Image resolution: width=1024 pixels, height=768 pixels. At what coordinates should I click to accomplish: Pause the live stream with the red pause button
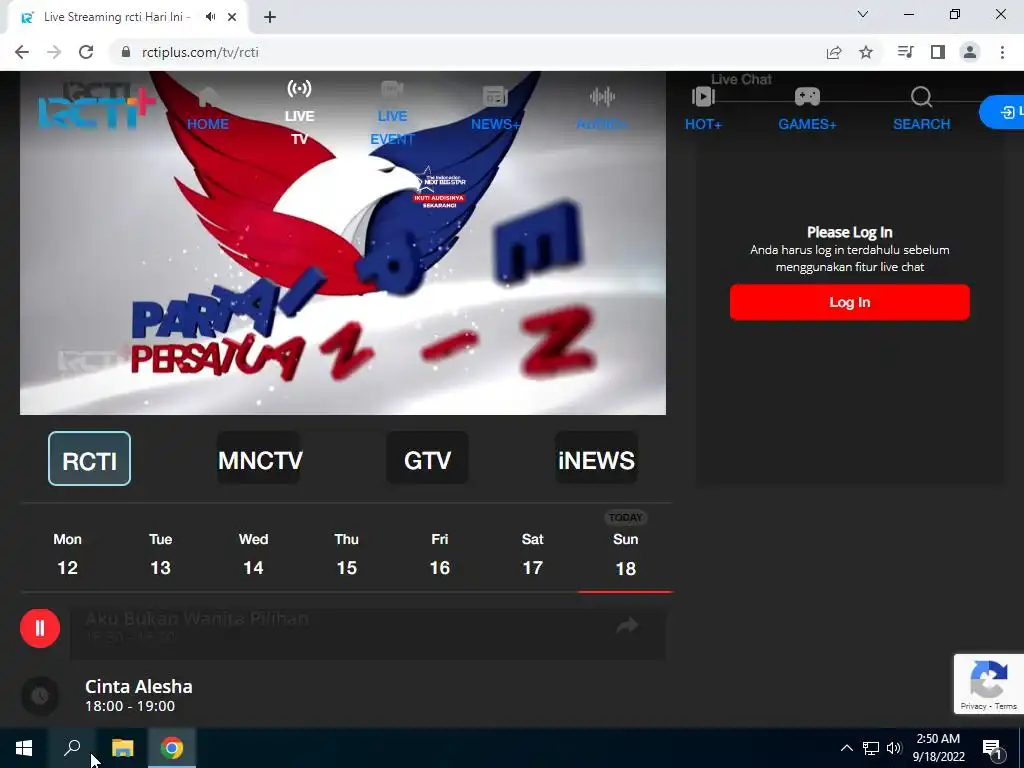pyautogui.click(x=40, y=628)
